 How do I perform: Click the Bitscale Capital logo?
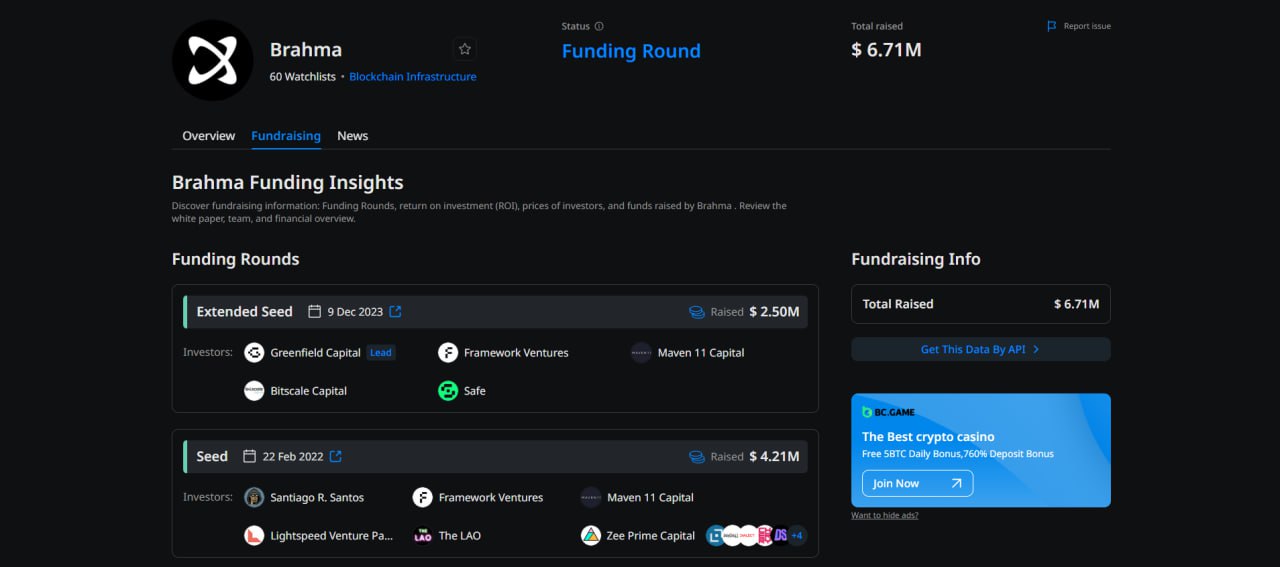pos(254,391)
